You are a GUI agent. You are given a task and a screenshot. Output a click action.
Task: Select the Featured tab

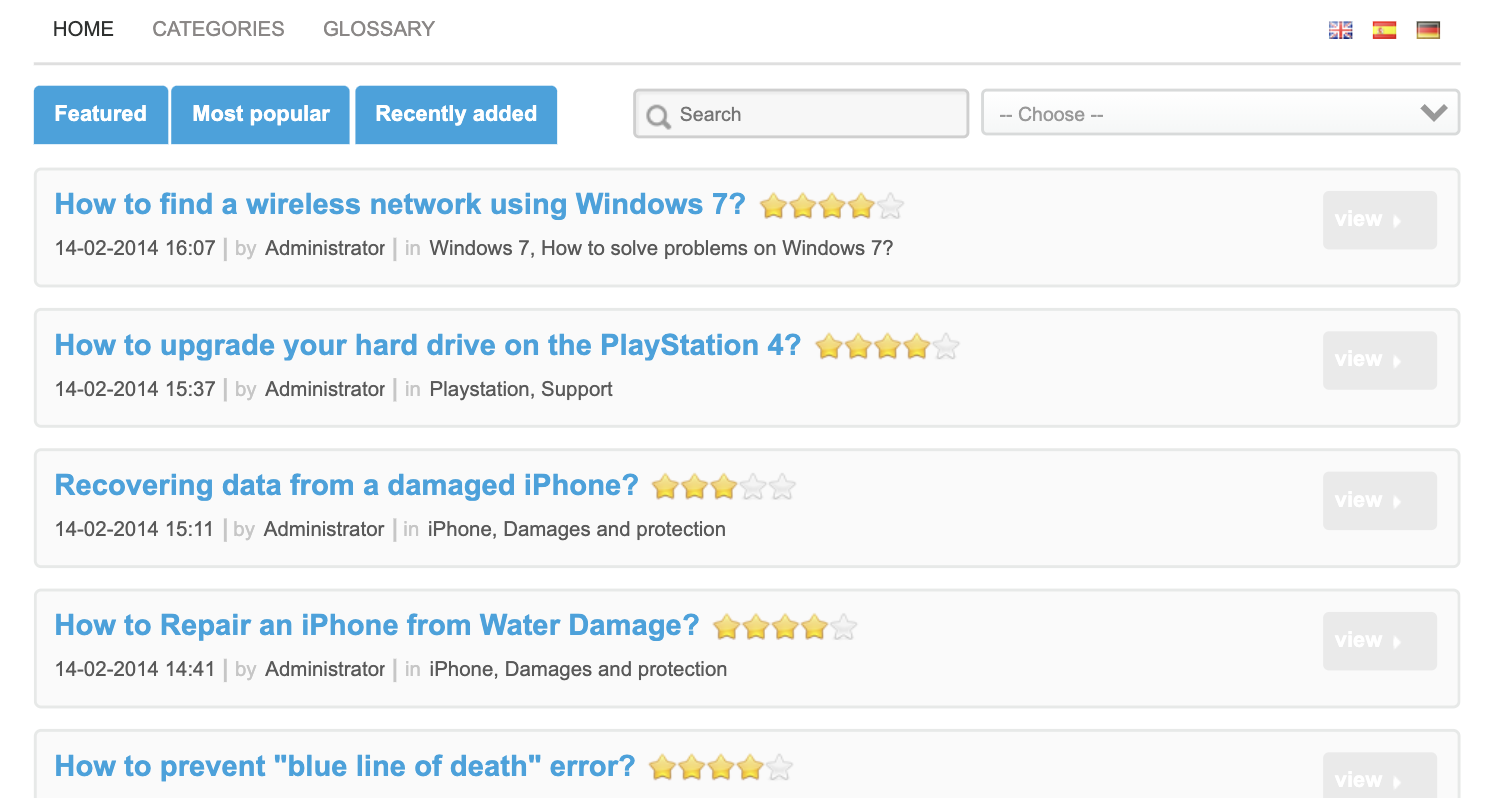[101, 114]
